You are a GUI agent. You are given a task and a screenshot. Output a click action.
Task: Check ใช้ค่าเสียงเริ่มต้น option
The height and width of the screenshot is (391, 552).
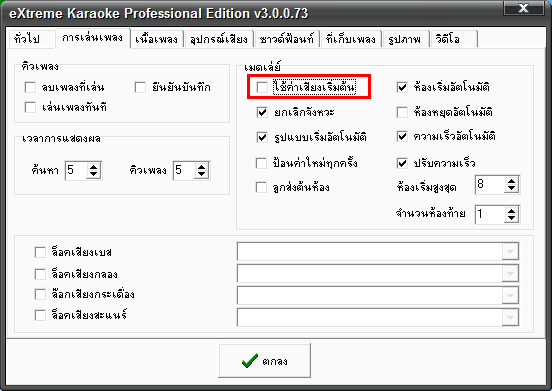pos(262,87)
